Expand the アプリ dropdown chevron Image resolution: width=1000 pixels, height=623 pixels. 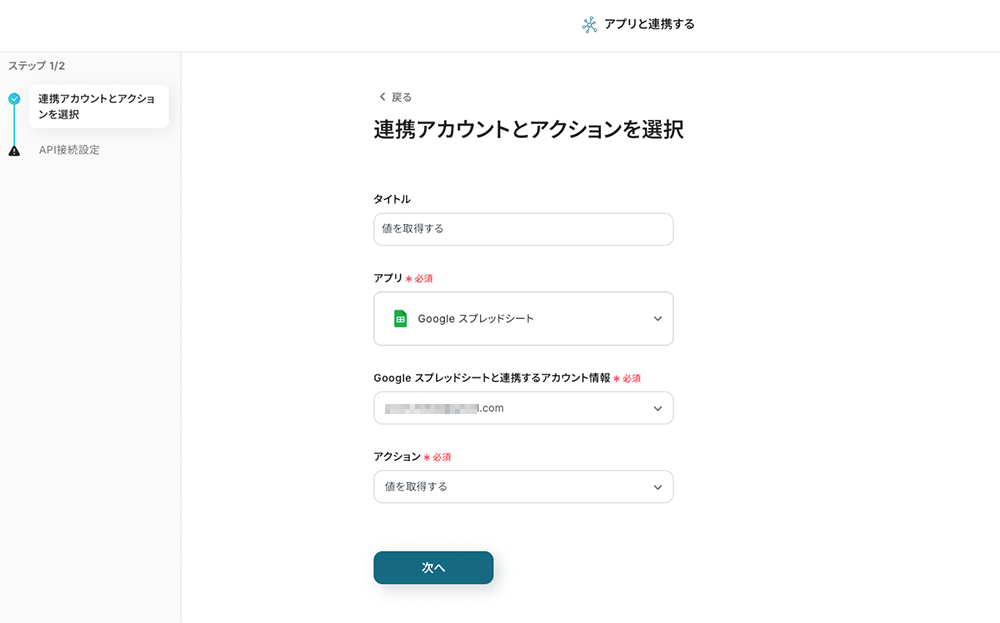[x=657, y=319]
